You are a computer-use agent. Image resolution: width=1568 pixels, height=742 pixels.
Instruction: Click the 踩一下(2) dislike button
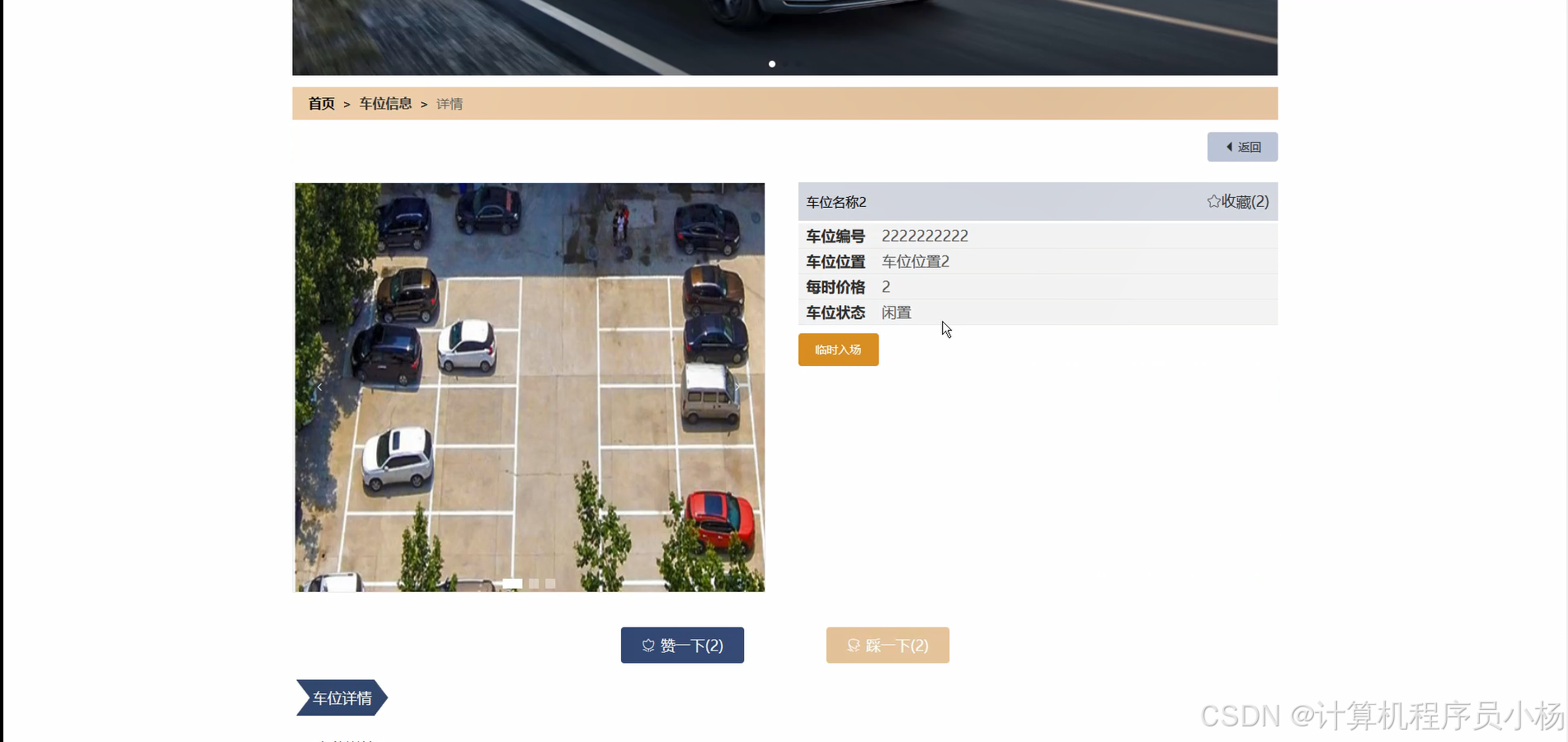point(888,645)
